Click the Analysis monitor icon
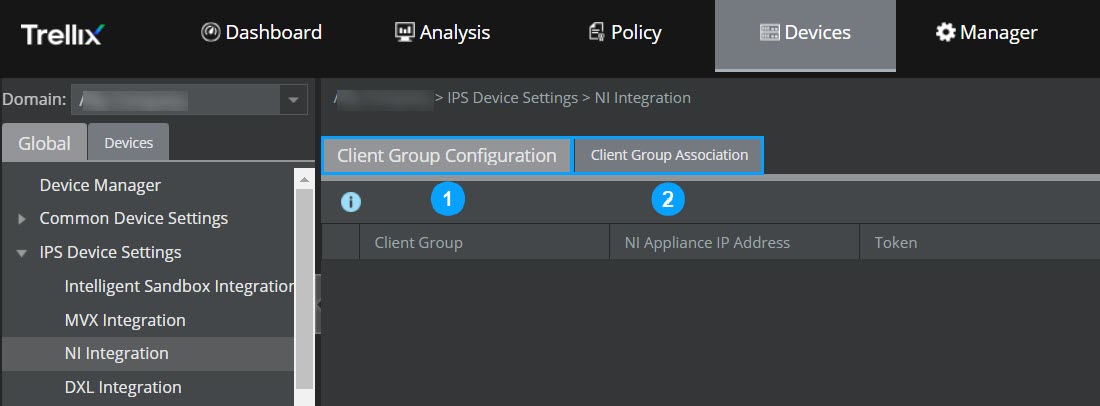 [x=404, y=32]
